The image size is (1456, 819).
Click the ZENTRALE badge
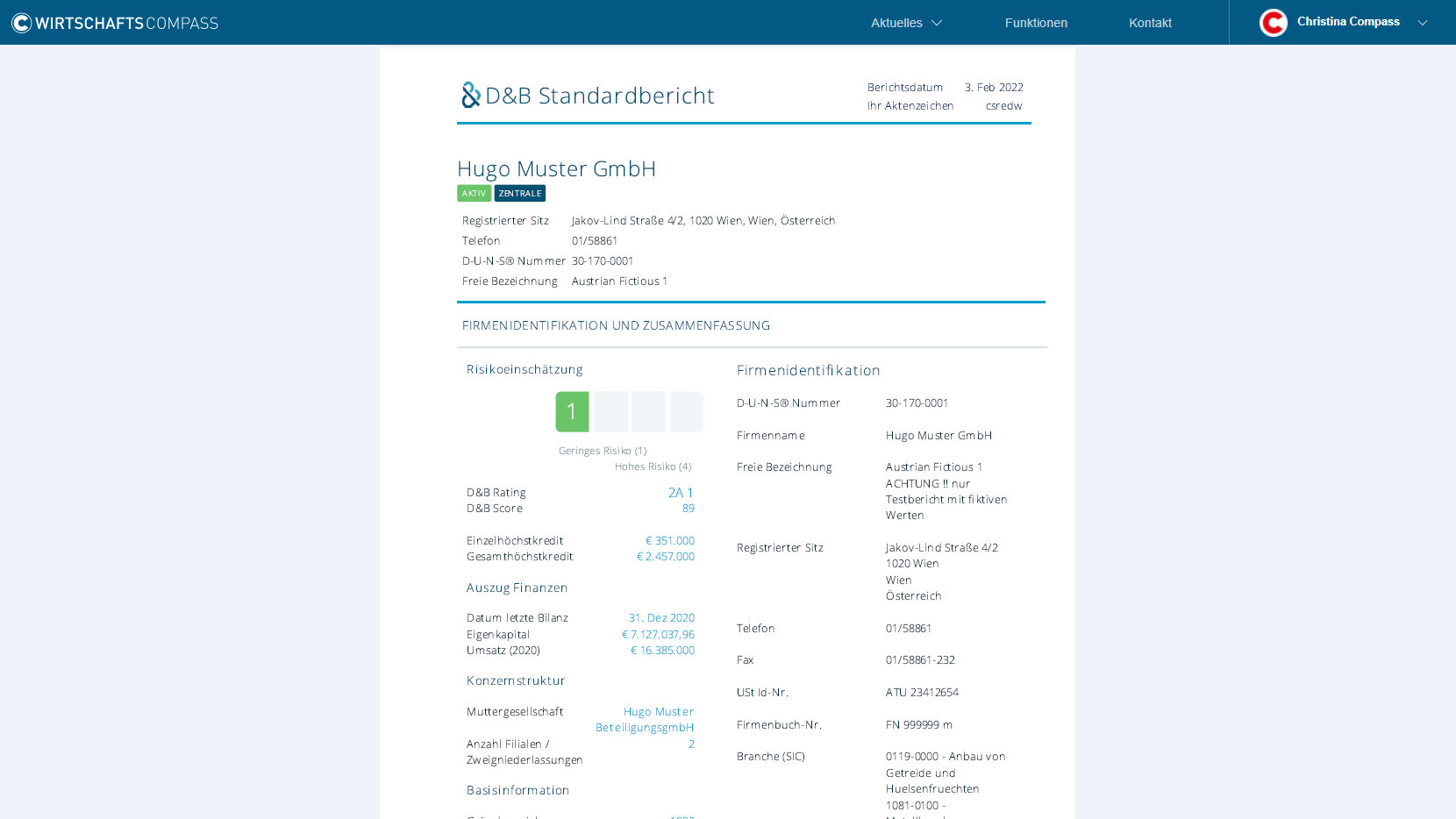coord(520,194)
